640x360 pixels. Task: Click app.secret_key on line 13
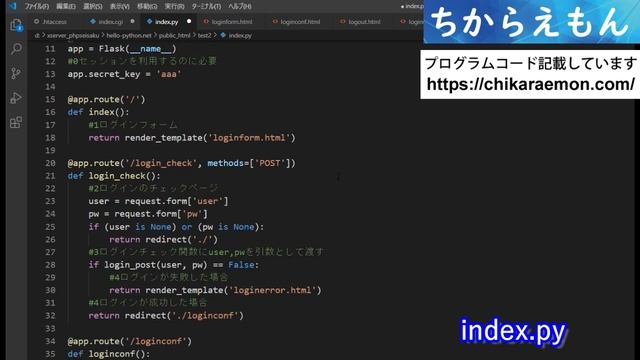(x=104, y=74)
